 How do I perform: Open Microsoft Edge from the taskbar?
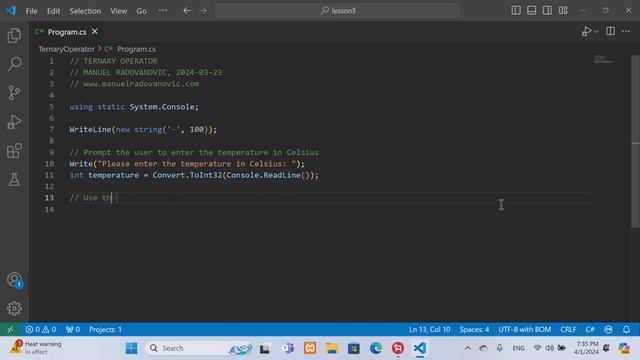tap(376, 348)
